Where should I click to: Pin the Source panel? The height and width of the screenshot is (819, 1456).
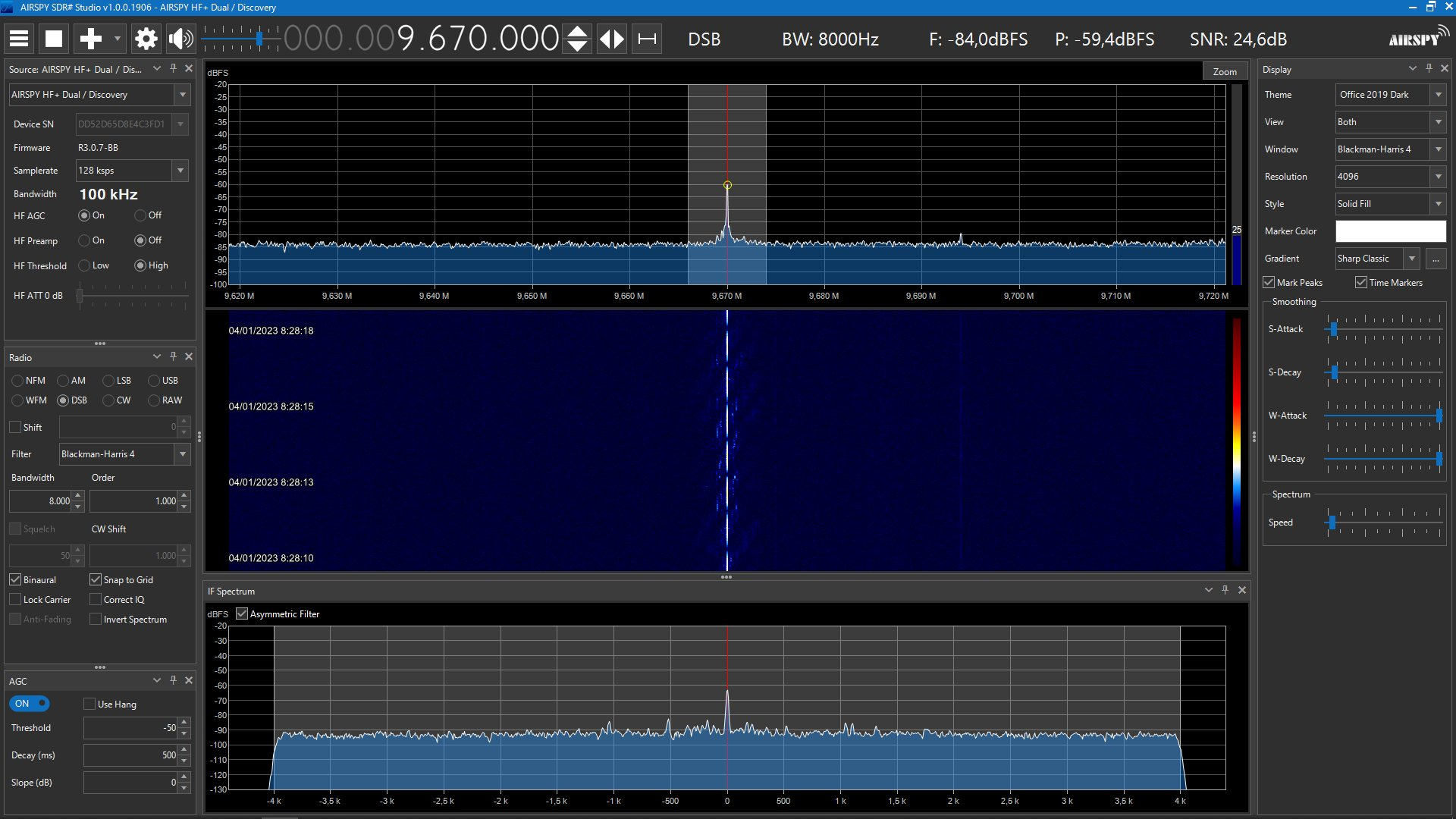[174, 69]
